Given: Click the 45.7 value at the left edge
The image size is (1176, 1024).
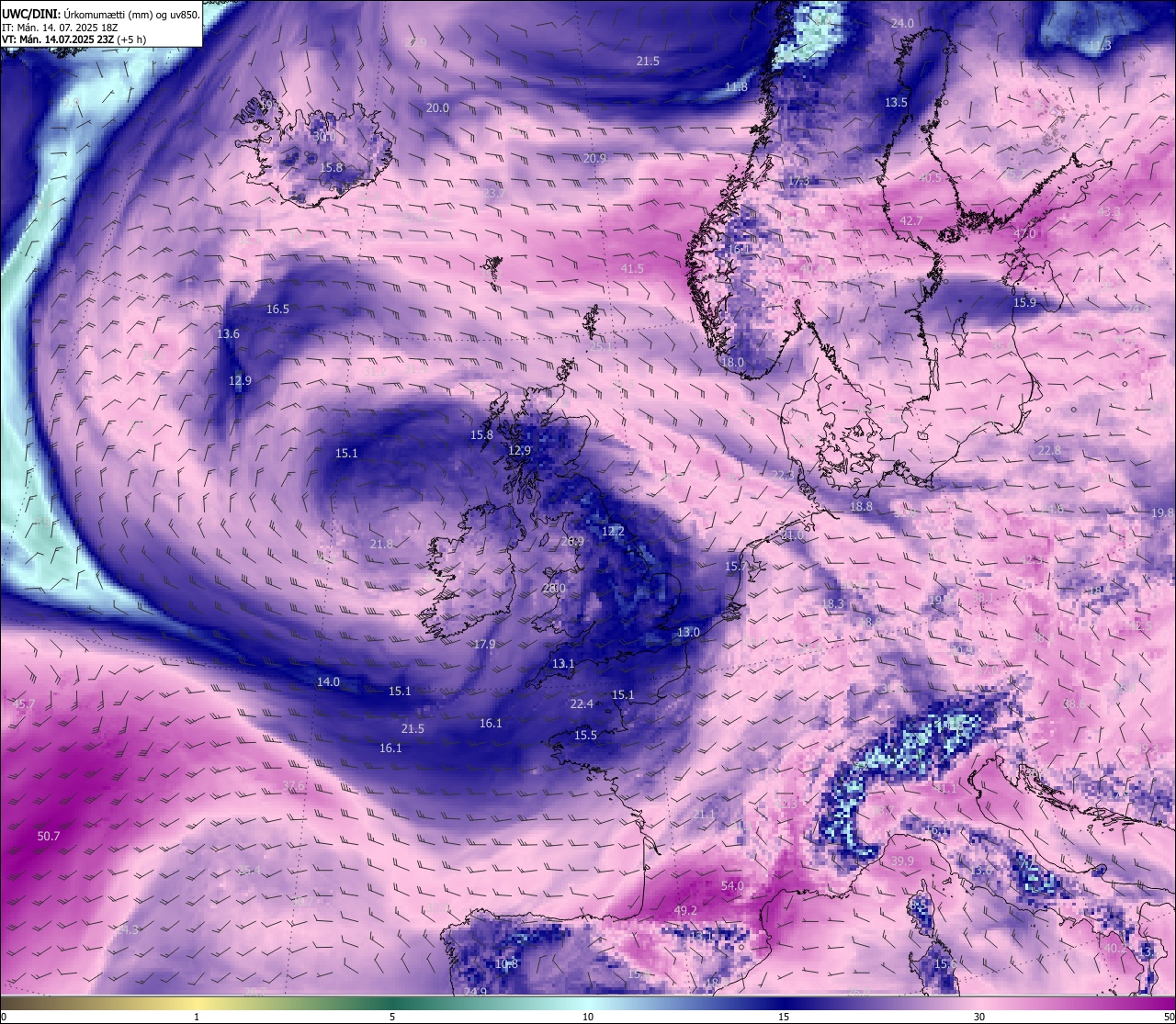Looking at the screenshot, I should pos(23,703).
